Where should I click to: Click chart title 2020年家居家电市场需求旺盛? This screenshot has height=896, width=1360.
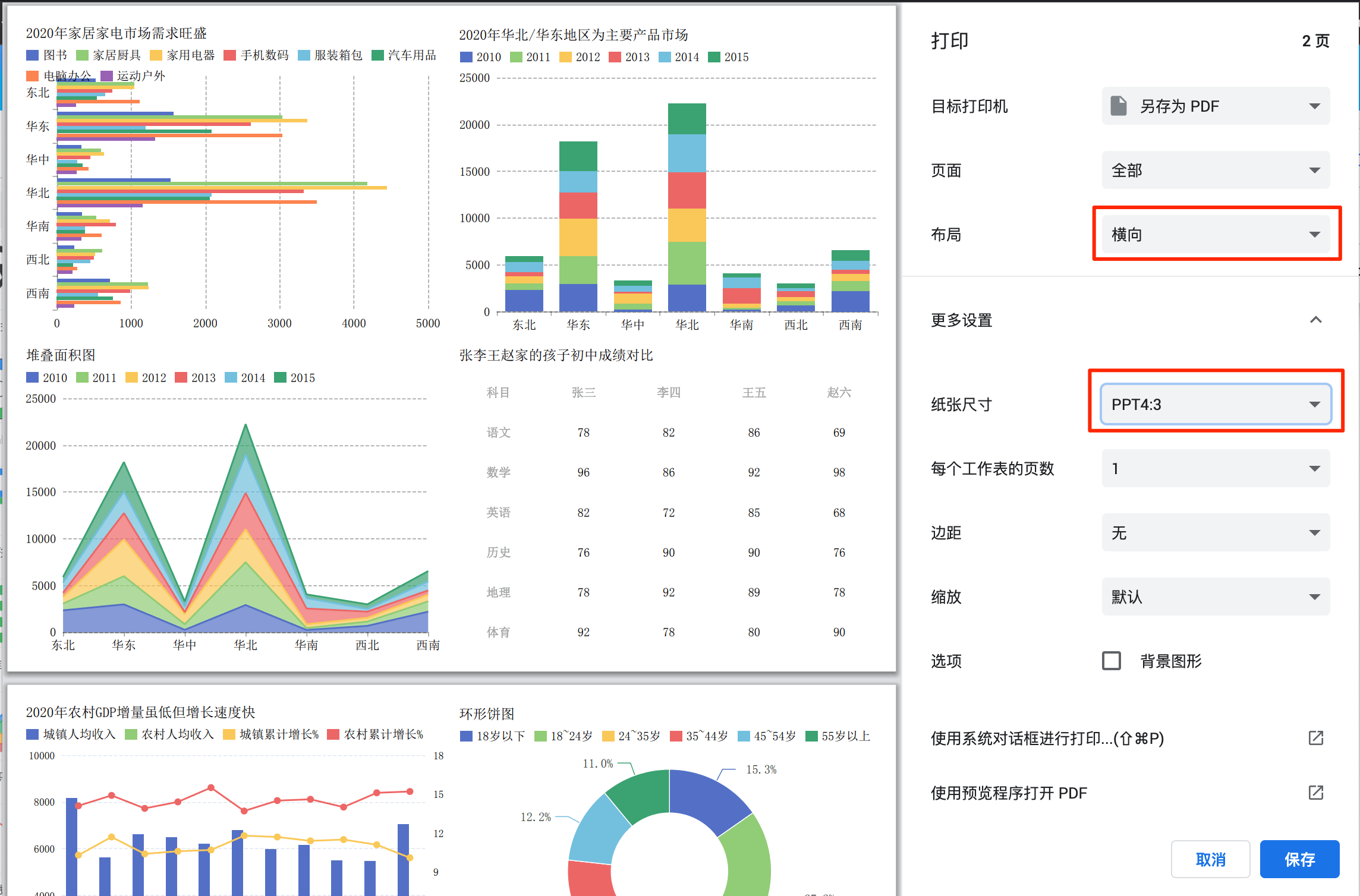(x=116, y=33)
